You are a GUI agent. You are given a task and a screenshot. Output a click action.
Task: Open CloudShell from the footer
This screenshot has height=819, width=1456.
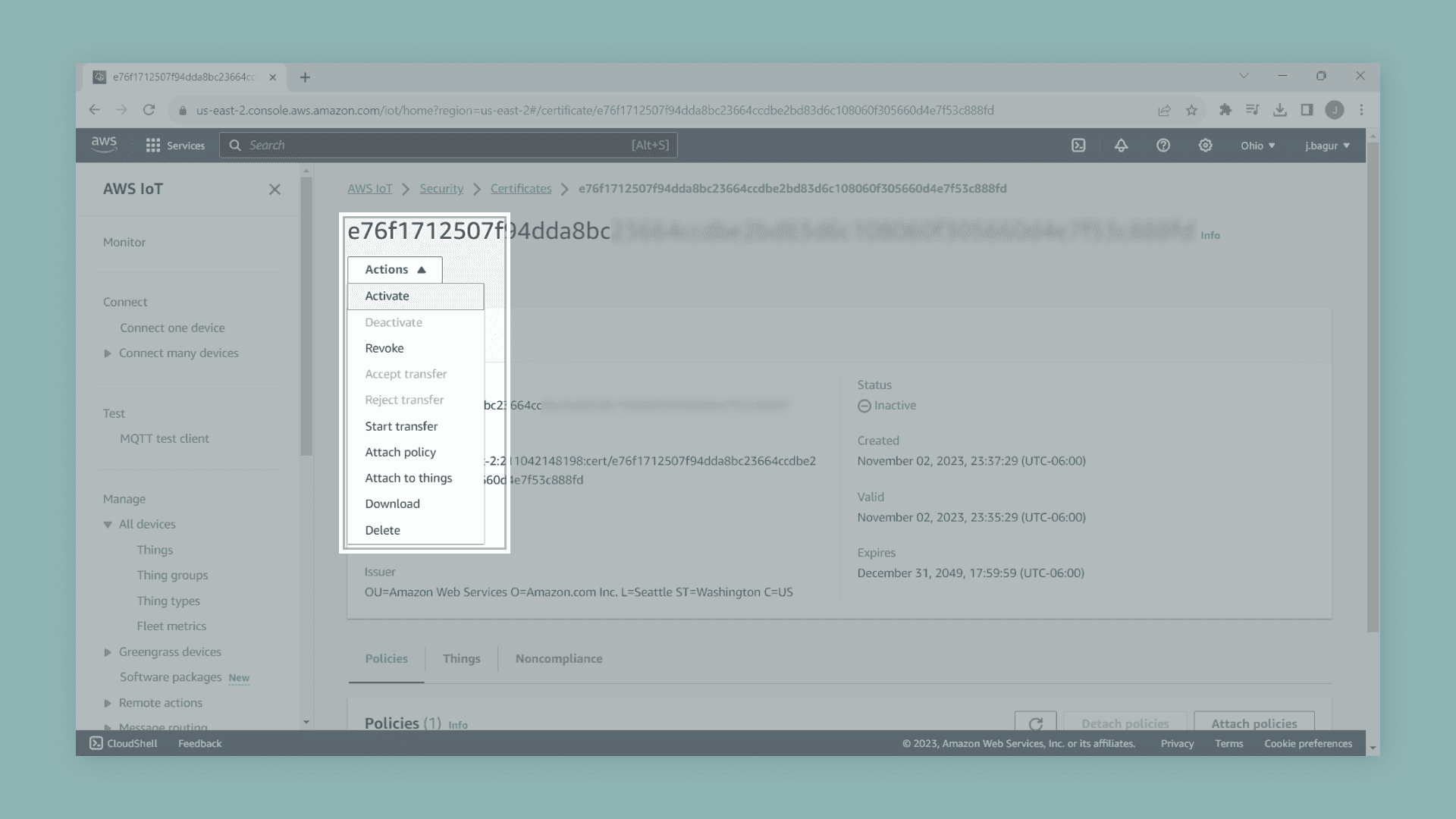pos(124,744)
